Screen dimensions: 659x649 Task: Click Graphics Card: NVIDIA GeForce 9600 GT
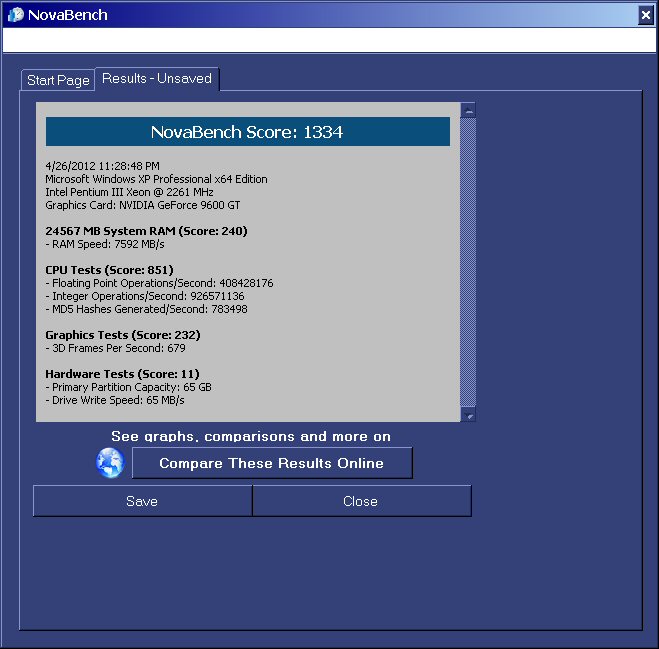point(143,205)
